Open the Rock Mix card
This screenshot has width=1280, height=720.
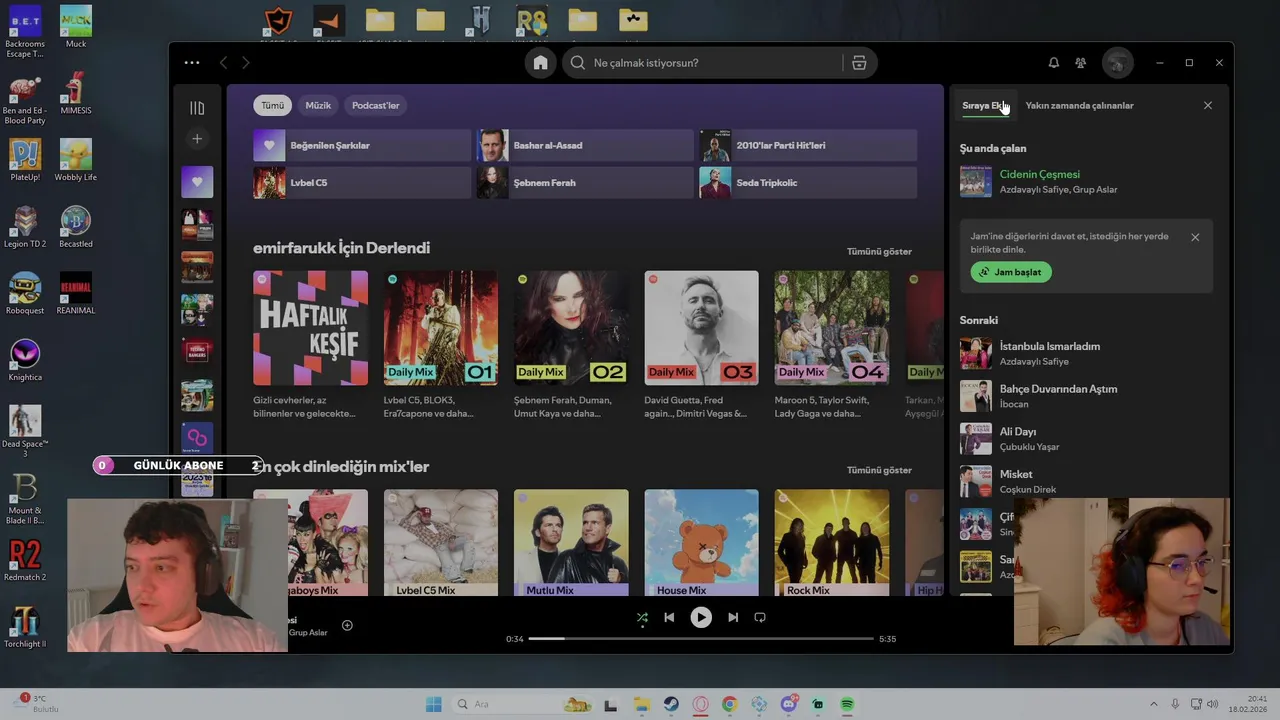(x=832, y=543)
